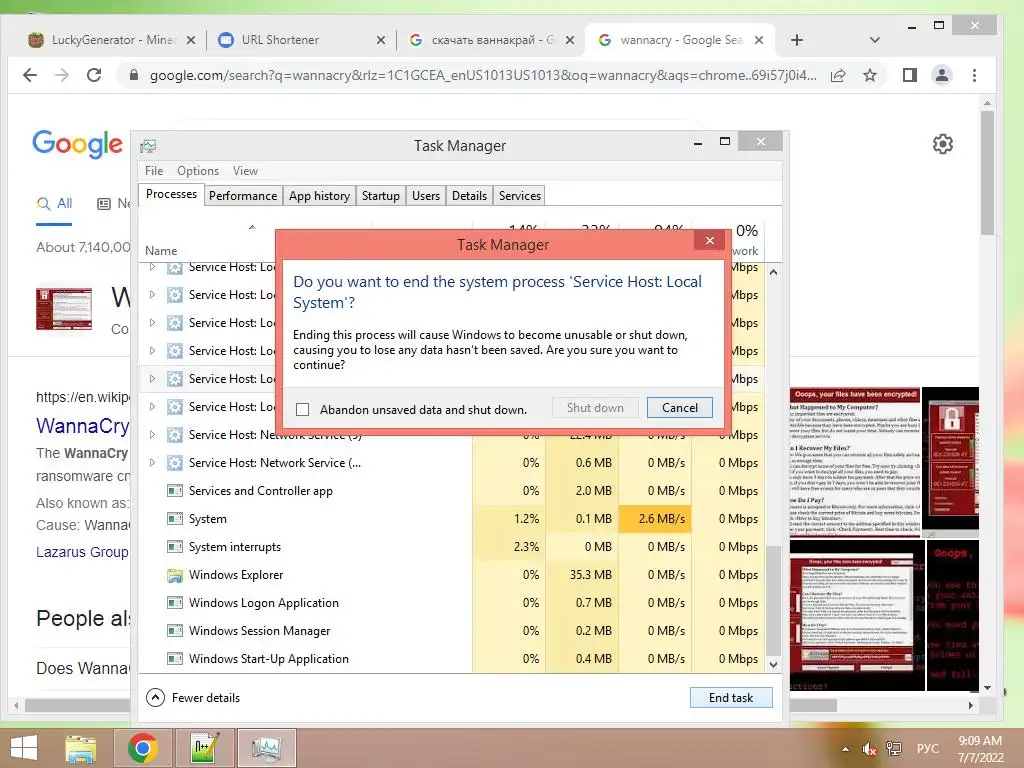Select the Services and Controller app row

[451, 490]
